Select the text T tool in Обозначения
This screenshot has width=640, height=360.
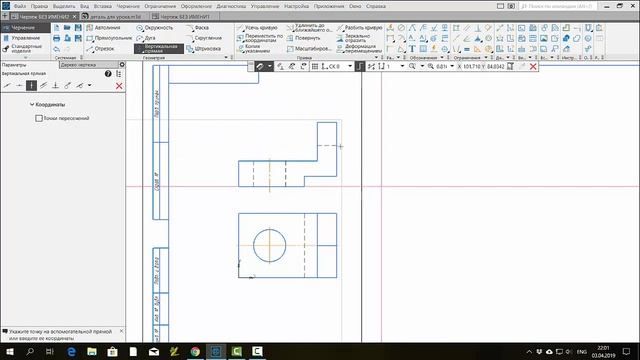click(412, 49)
